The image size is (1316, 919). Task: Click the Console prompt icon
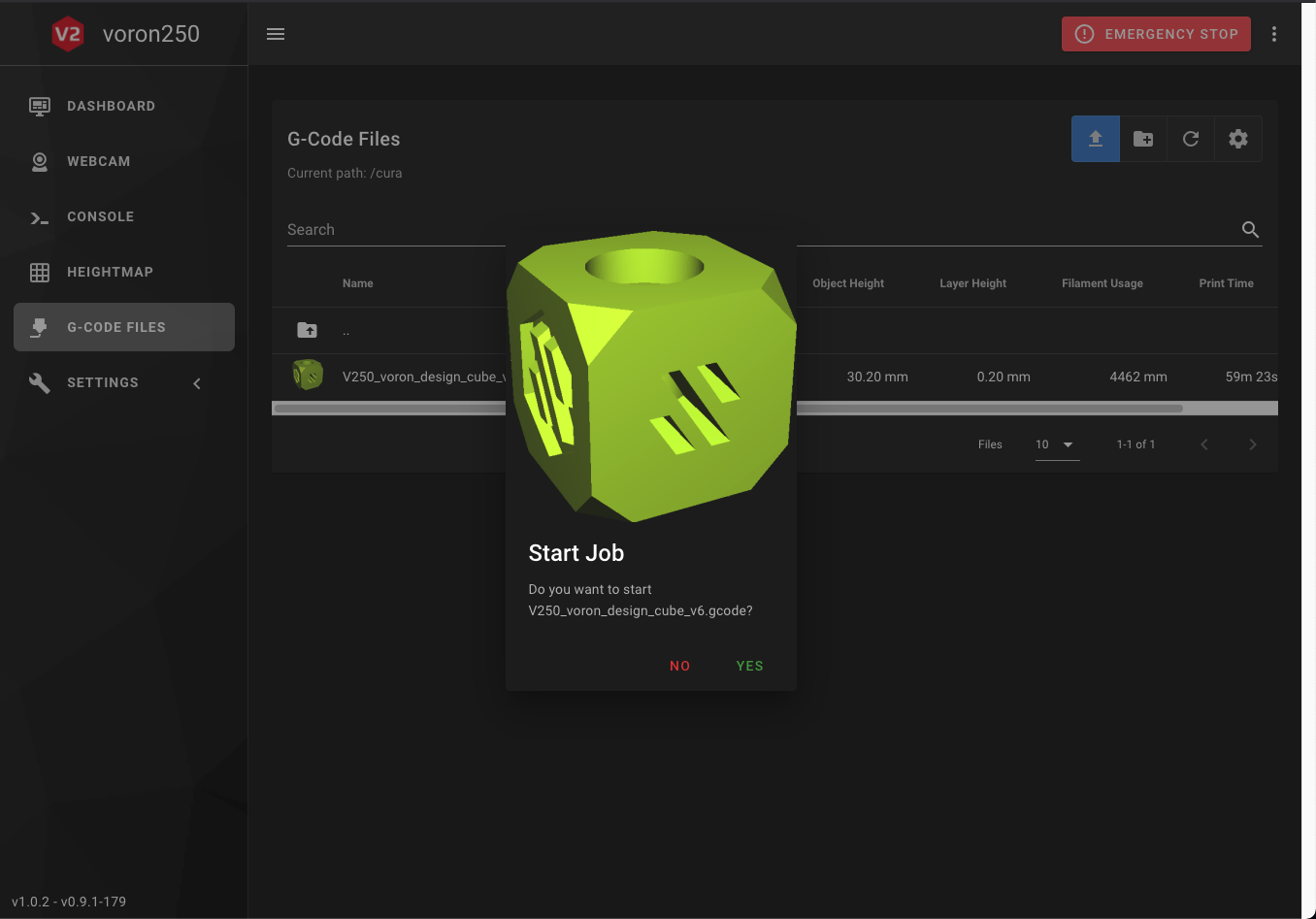coord(40,217)
